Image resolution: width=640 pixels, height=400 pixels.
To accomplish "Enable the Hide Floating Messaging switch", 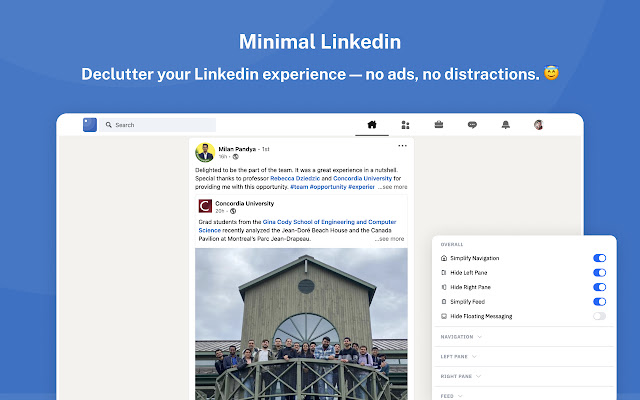I will click(600, 316).
